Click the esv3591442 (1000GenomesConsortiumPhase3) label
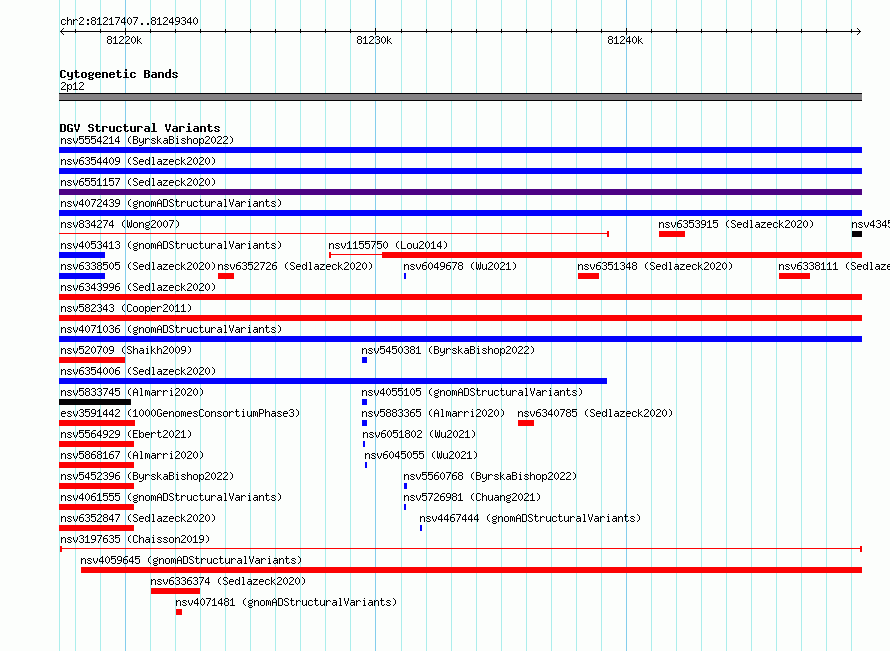 tap(180, 413)
